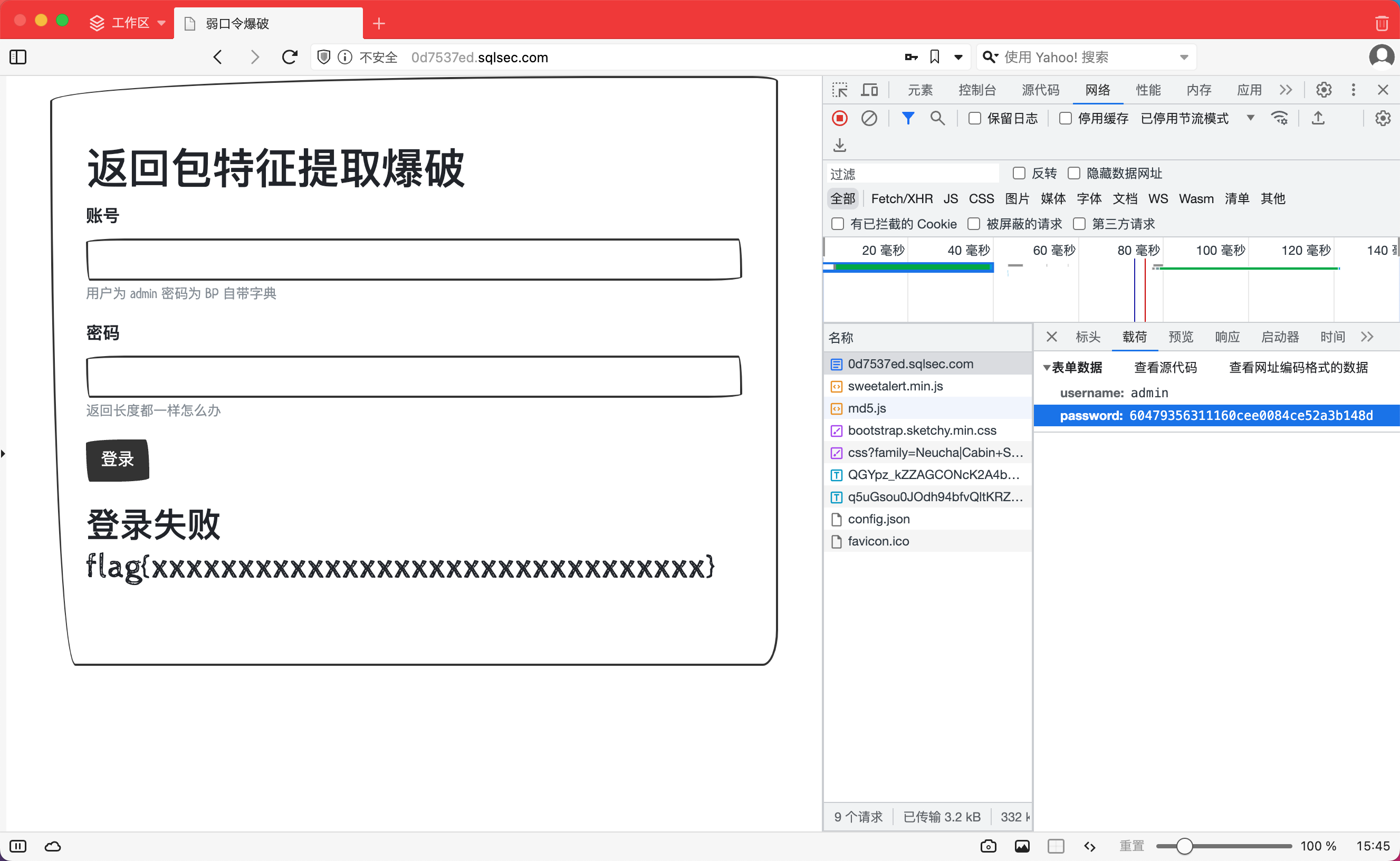Select 响应 request tab
Screen dimensions: 1400x861
click(x=1227, y=337)
